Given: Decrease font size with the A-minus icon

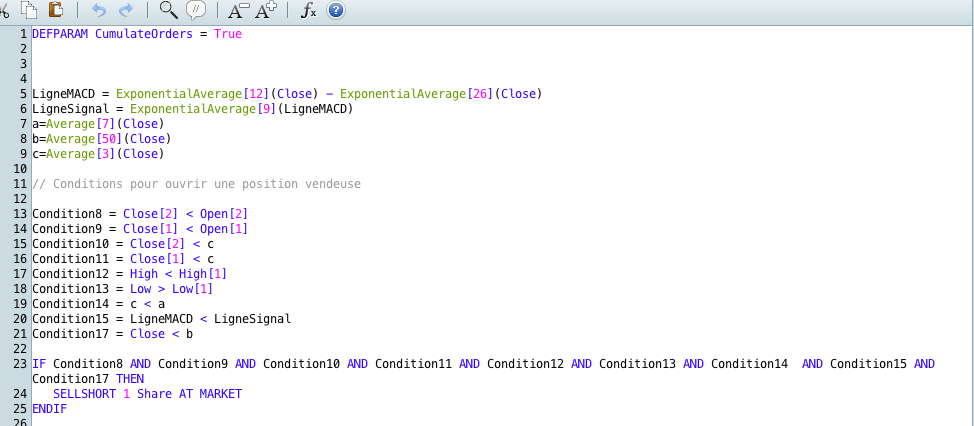Looking at the screenshot, I should click(x=239, y=10).
